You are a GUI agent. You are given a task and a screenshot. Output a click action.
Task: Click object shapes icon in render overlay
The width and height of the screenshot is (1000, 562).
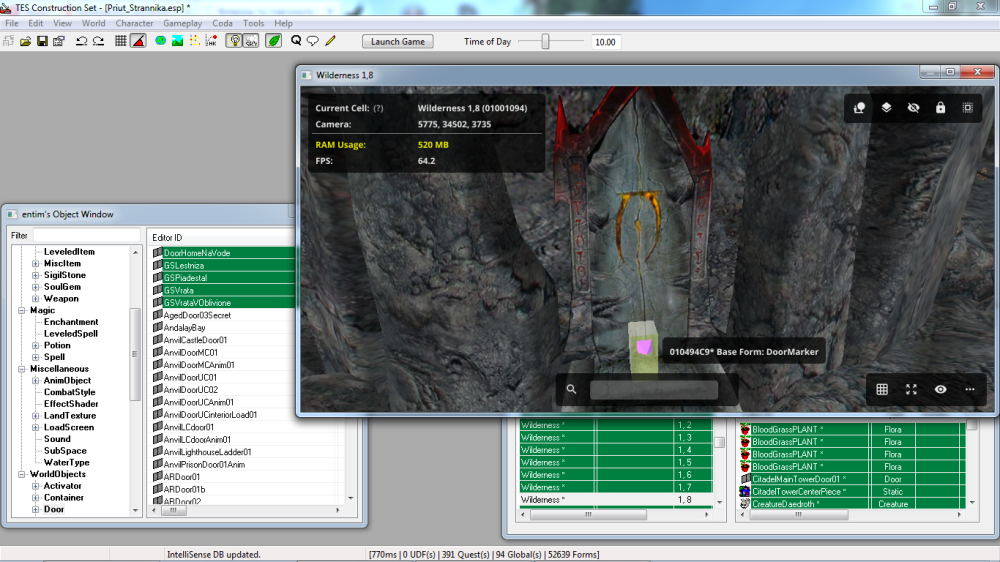[859, 108]
